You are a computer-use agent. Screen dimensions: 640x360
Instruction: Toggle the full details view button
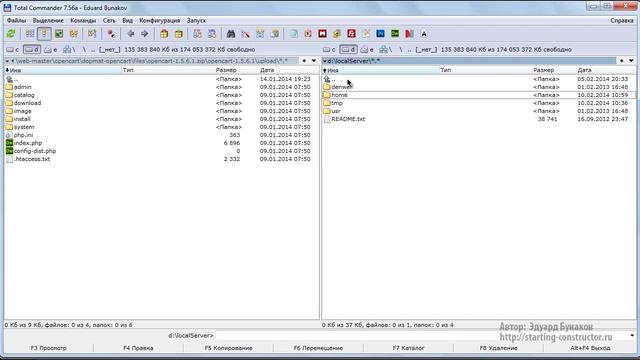click(44, 34)
